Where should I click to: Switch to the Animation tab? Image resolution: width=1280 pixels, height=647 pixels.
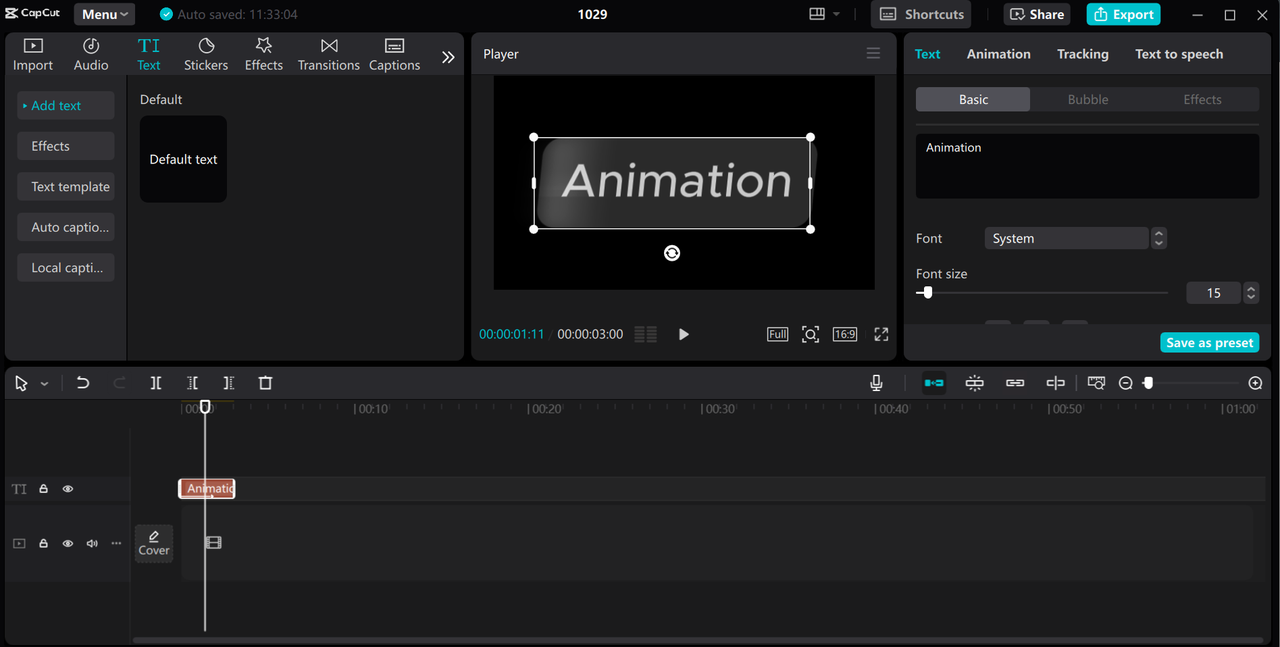(x=999, y=54)
